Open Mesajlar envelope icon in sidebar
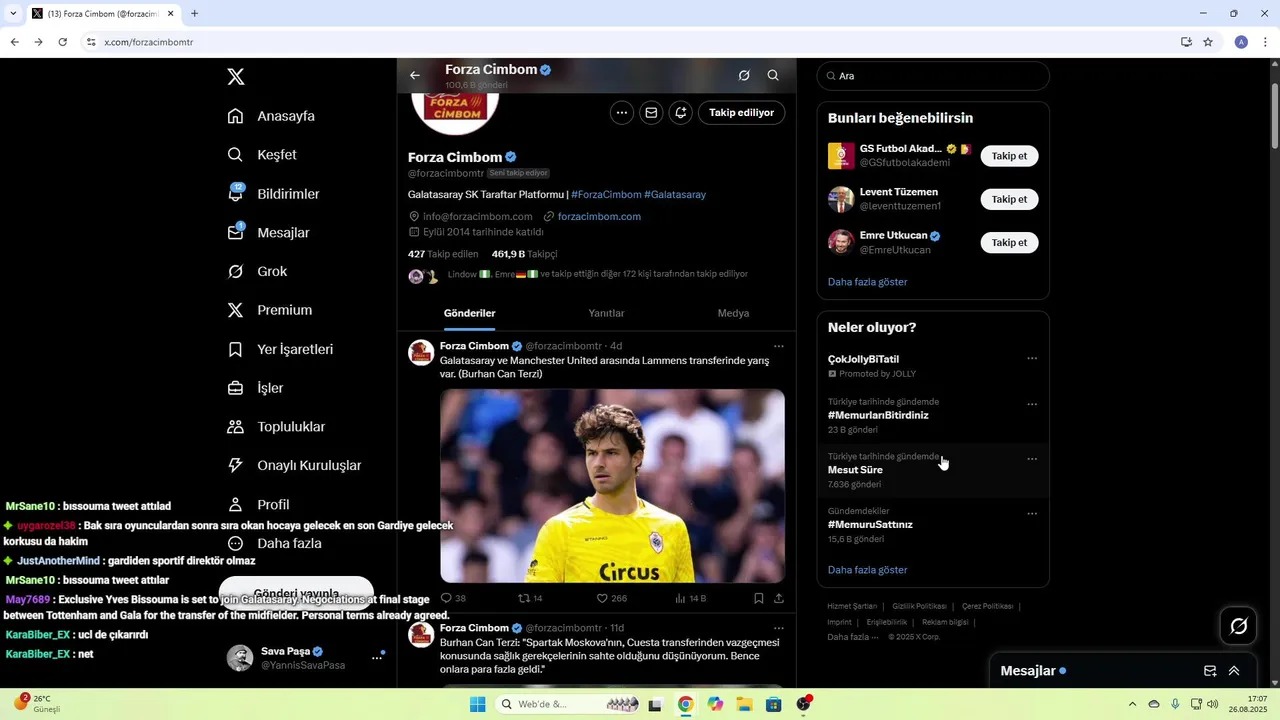This screenshot has width=1280, height=720. click(235, 232)
